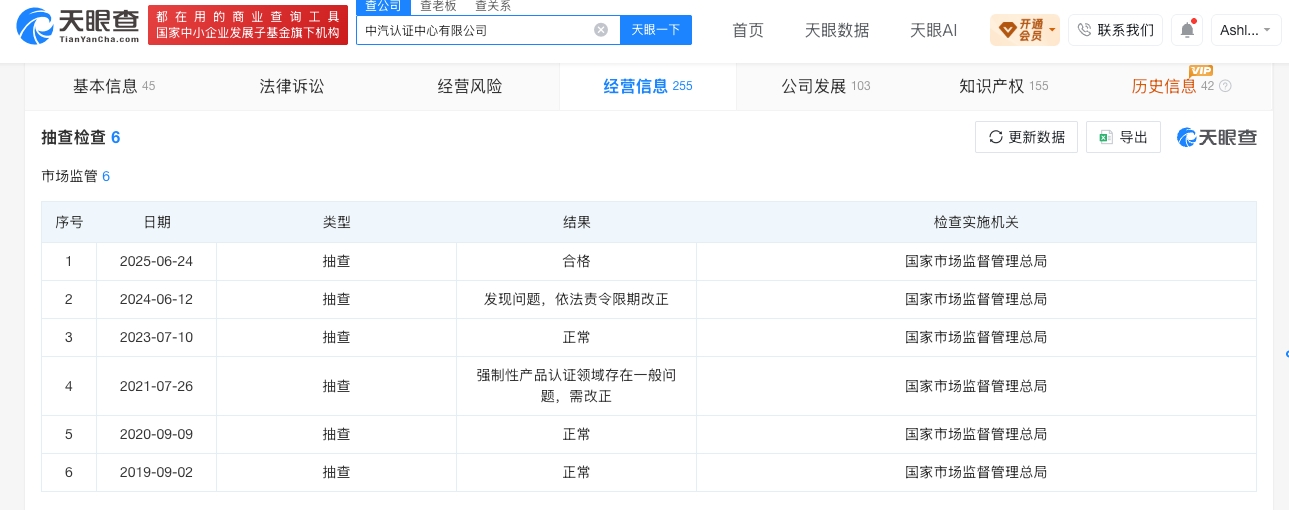Click the diamond 开通会员 VIP badge

(1024, 30)
